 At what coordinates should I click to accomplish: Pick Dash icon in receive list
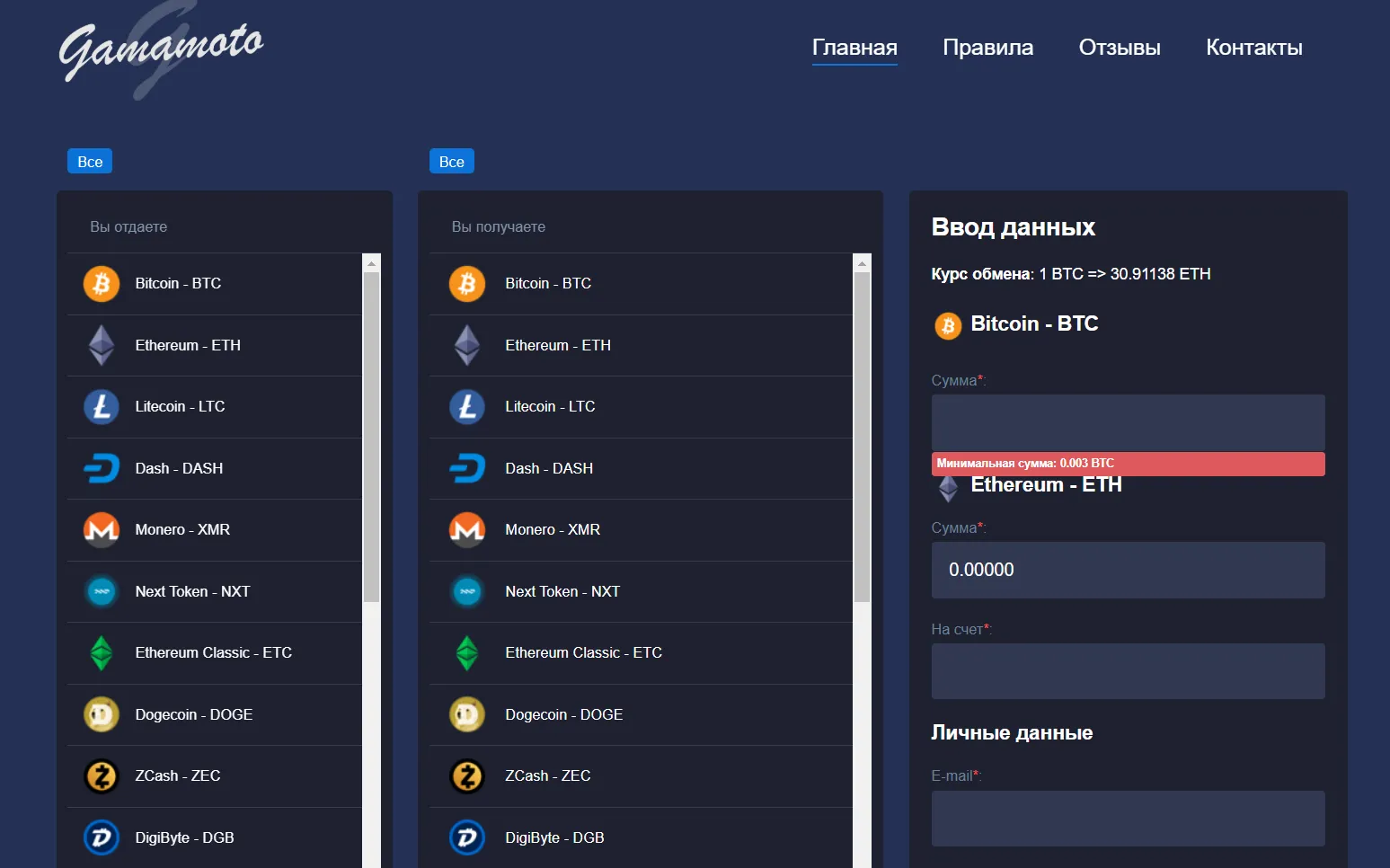pyautogui.click(x=467, y=468)
